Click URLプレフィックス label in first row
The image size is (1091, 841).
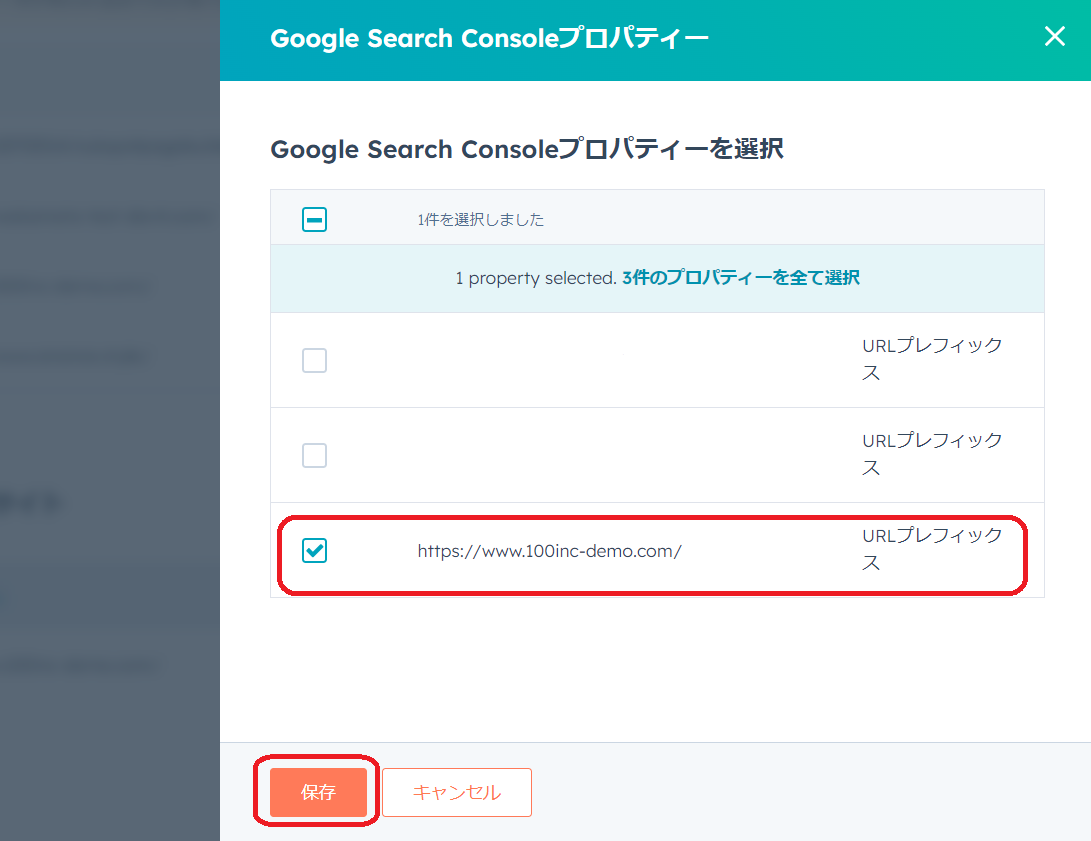[932, 359]
